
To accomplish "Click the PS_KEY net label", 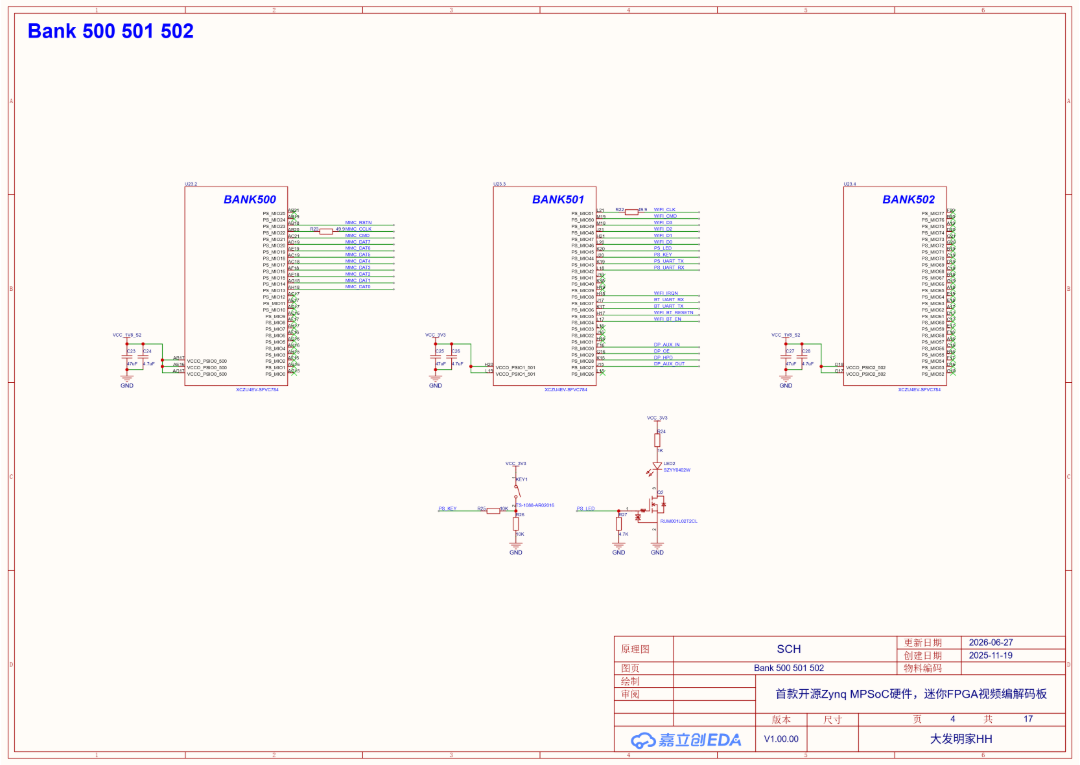I will click(448, 509).
